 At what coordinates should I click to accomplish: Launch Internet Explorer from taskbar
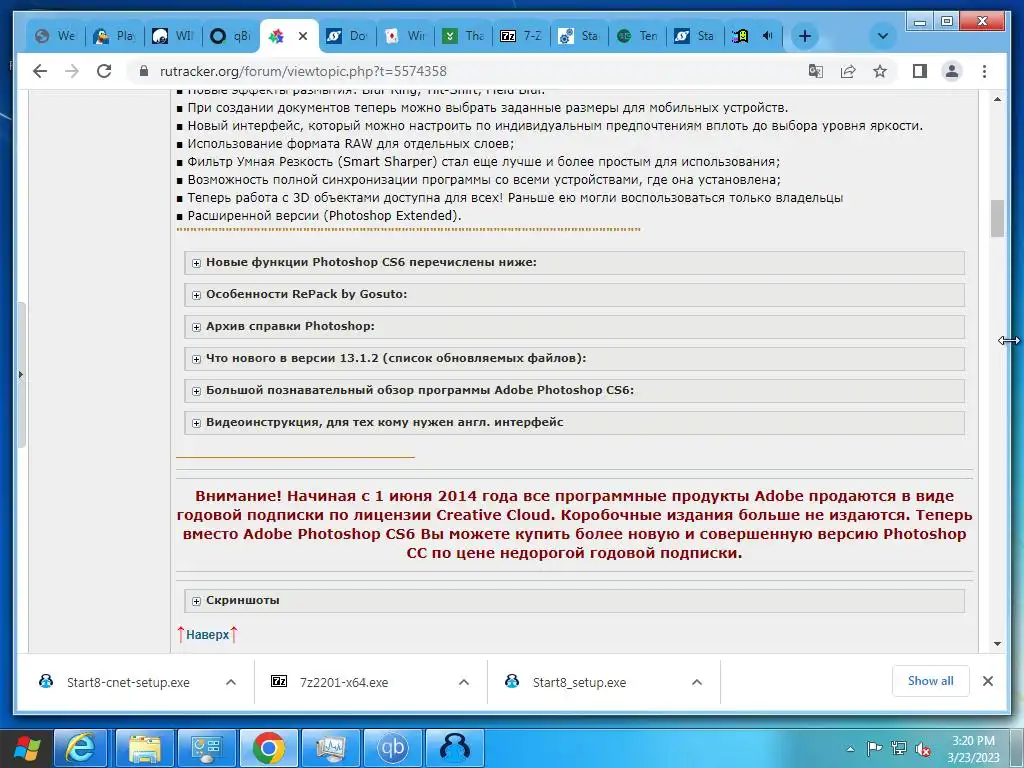pos(81,748)
